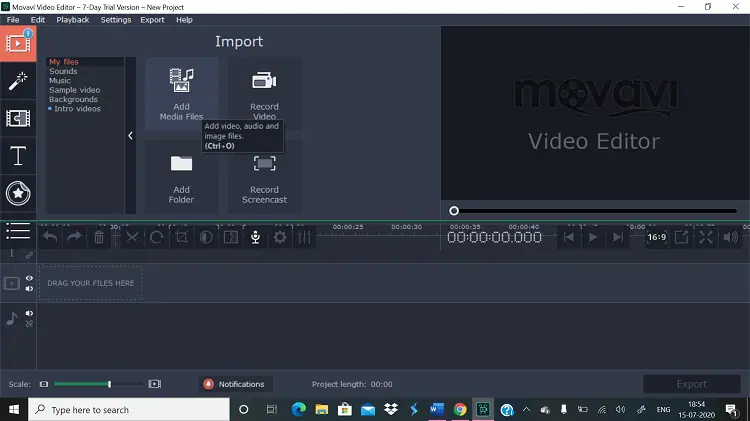
Task: Mute the video track speaker
Action: click(29, 288)
